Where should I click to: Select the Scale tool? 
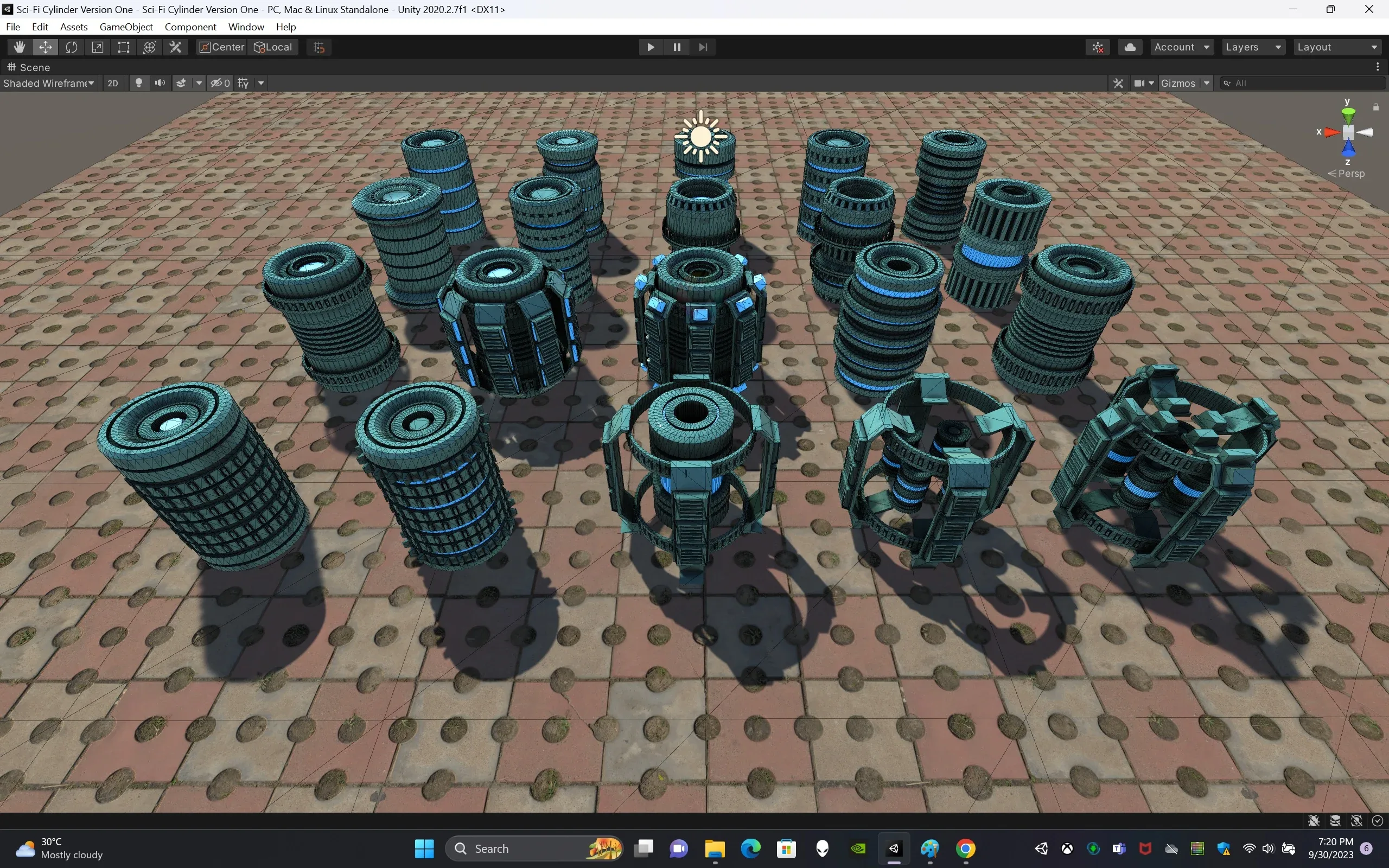[x=98, y=47]
